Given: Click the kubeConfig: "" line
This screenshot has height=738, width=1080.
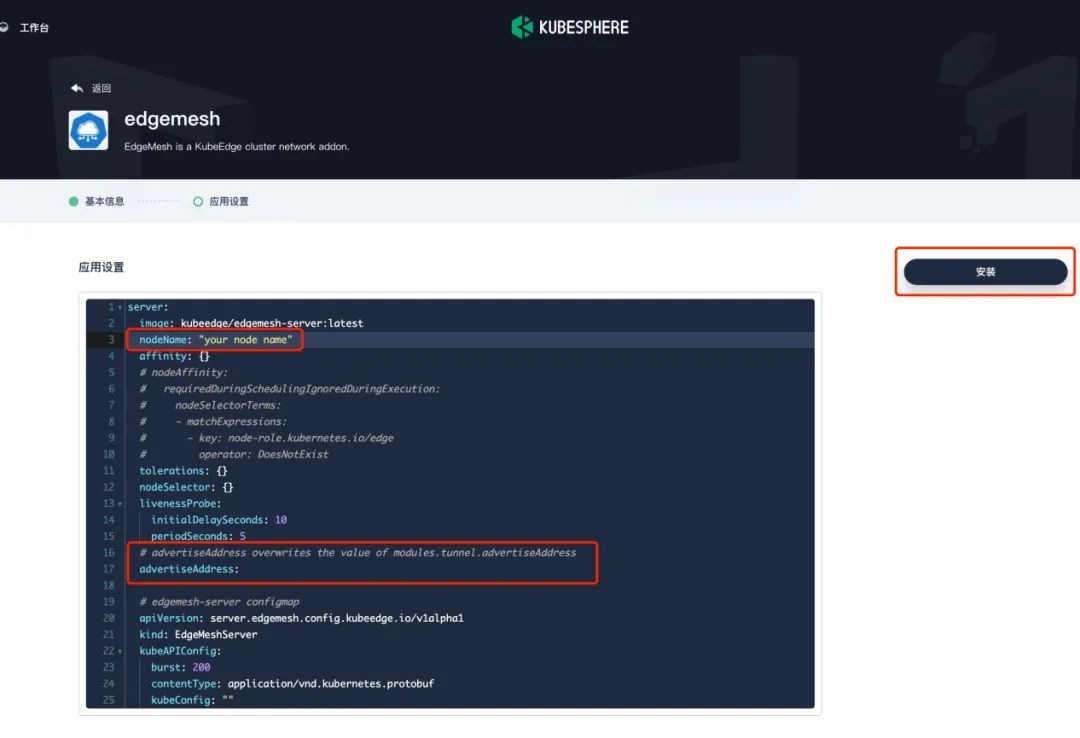Looking at the screenshot, I should pos(192,700).
